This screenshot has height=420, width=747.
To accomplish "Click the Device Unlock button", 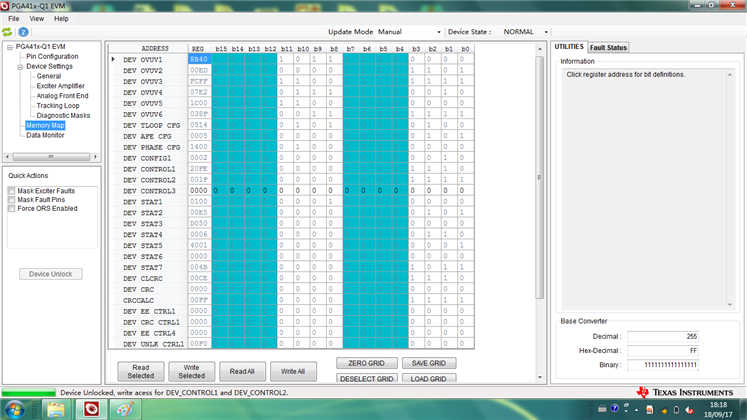I will pos(50,274).
